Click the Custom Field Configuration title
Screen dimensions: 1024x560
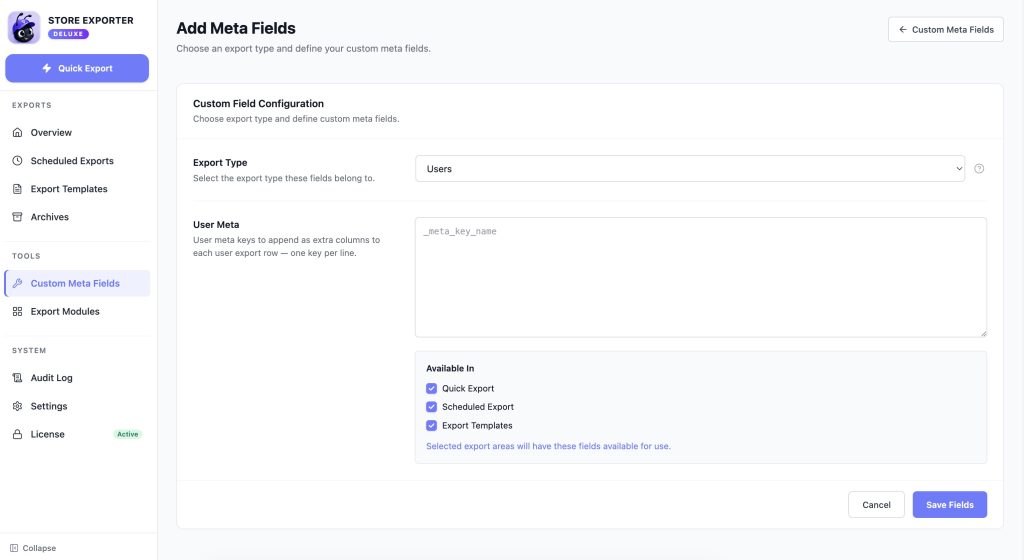258,103
